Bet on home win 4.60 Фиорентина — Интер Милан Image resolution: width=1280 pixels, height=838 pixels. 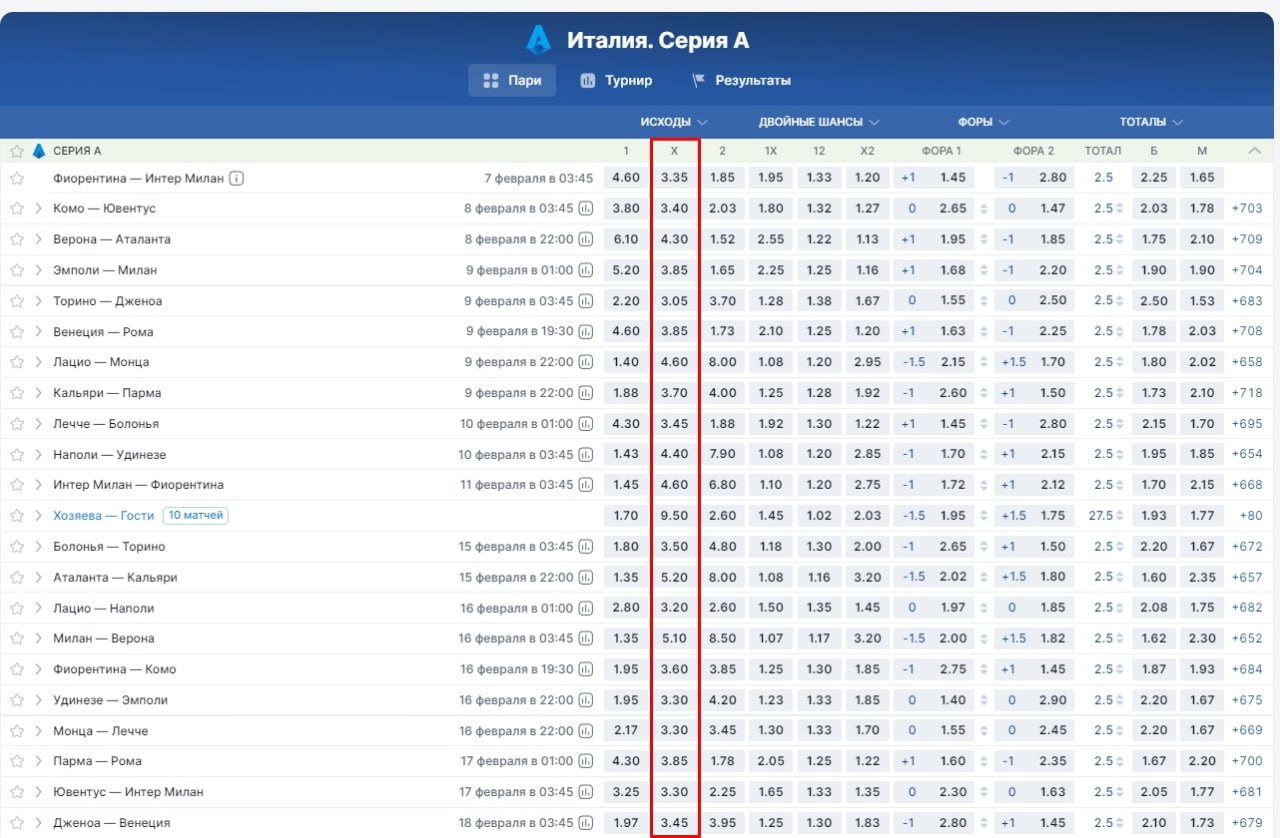point(626,178)
